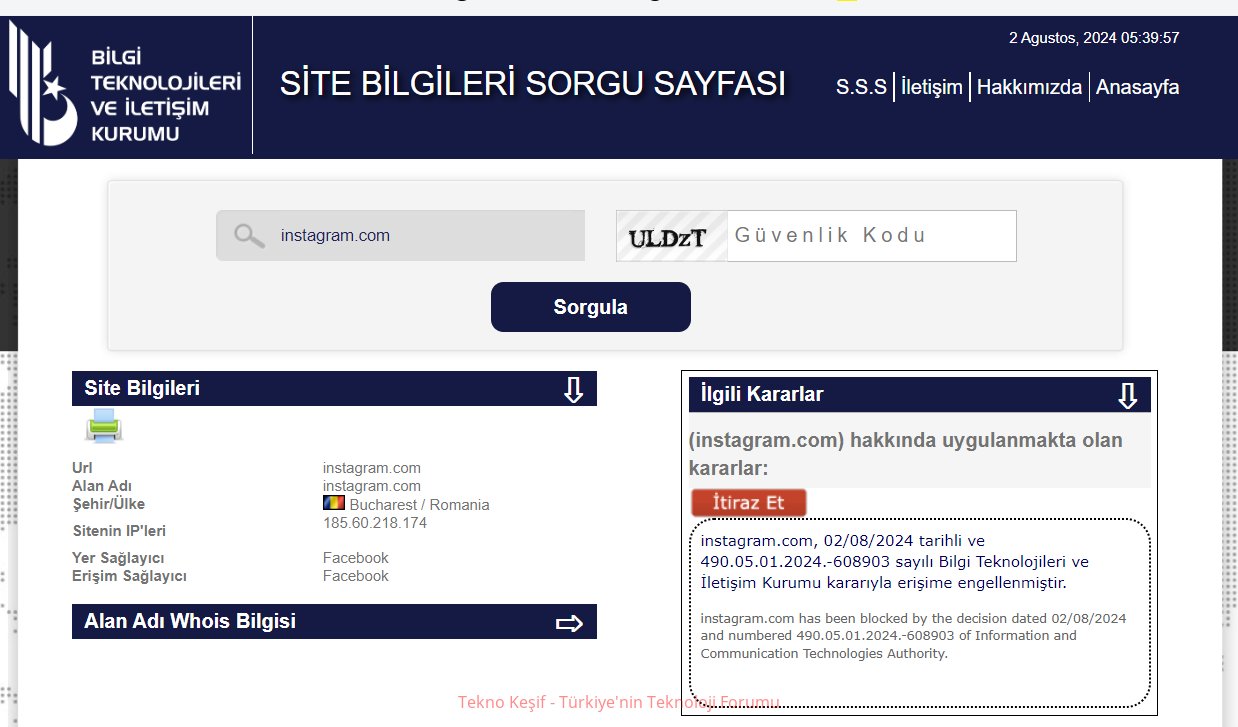Click the Güvenlik Kodu input field
Screen dimensions: 1238x727
click(871, 236)
